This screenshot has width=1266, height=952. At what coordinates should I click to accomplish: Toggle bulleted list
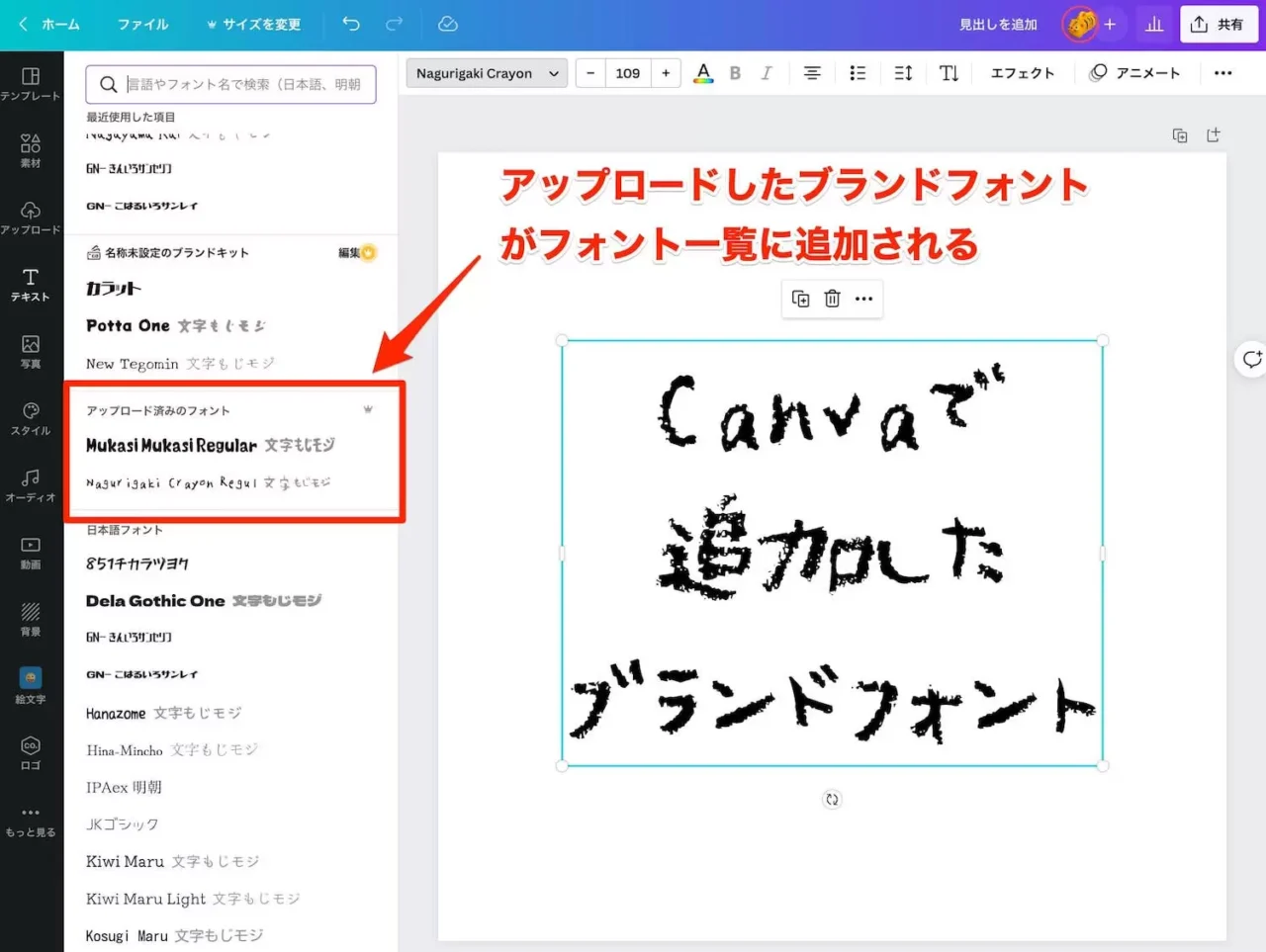pyautogui.click(x=858, y=73)
